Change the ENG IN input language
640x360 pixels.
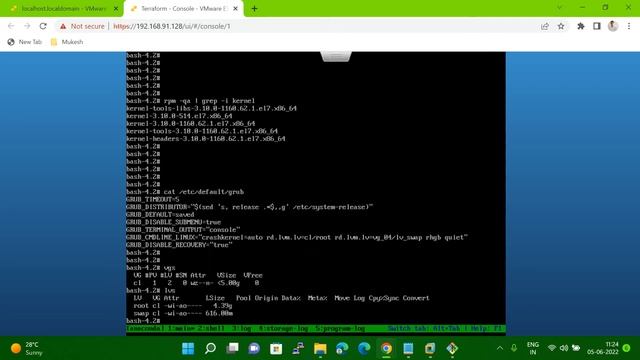click(533, 349)
